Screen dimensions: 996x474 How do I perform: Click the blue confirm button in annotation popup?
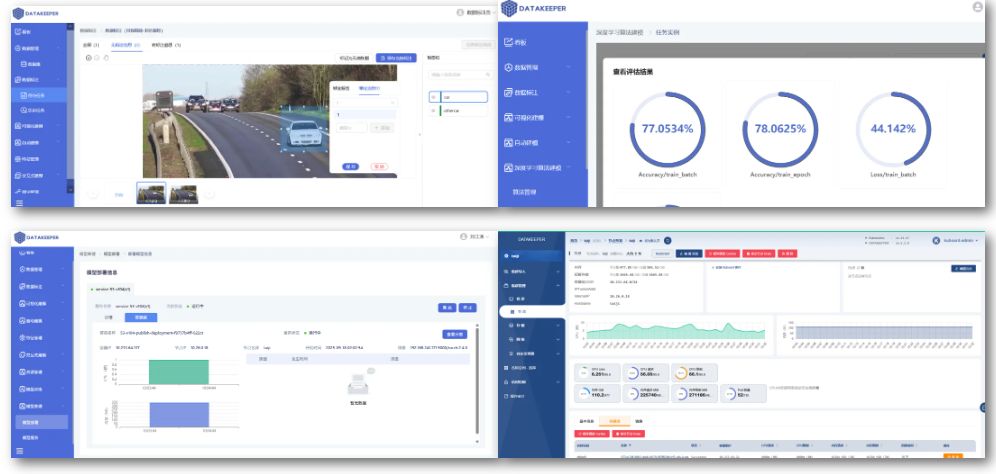point(350,166)
